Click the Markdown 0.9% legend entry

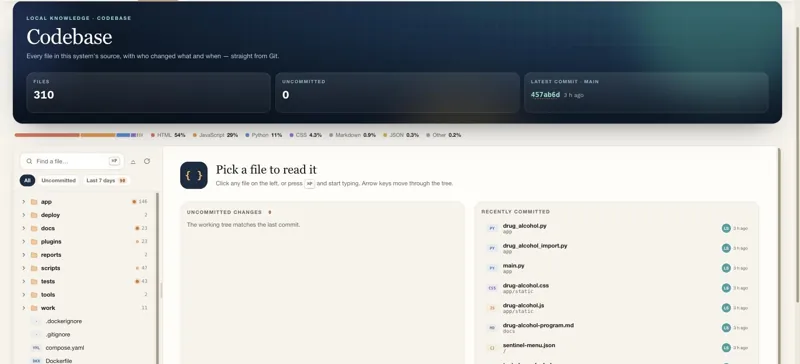353,135
